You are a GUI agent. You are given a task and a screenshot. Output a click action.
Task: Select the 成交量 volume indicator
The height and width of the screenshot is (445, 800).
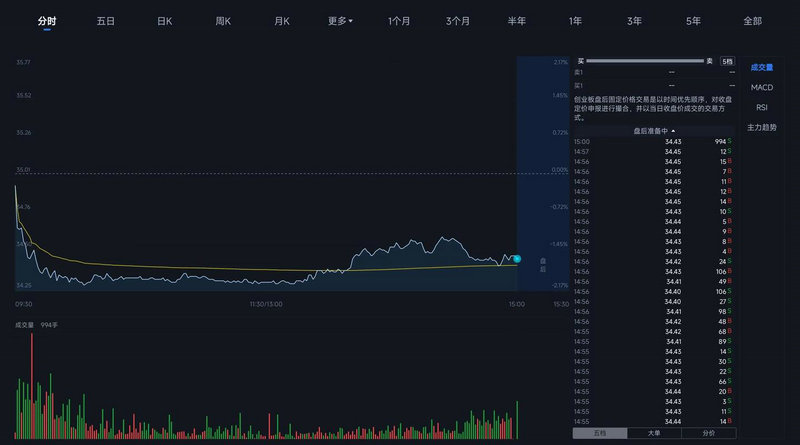coord(762,67)
